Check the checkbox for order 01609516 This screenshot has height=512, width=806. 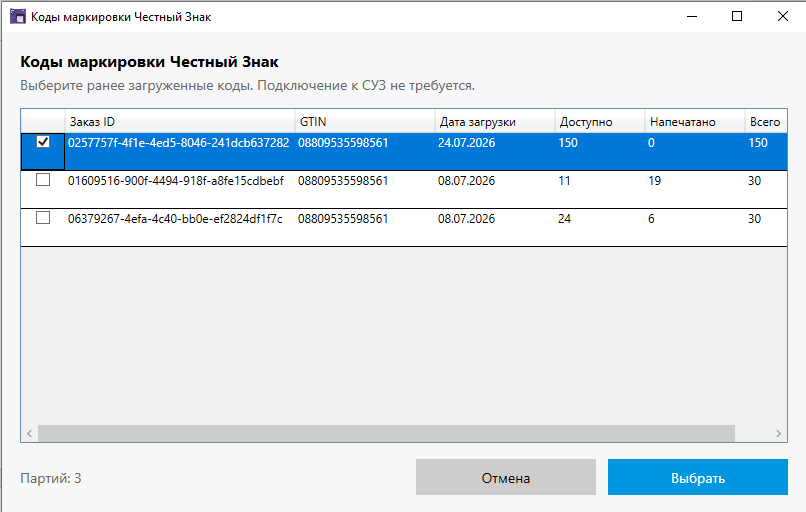[x=43, y=180]
